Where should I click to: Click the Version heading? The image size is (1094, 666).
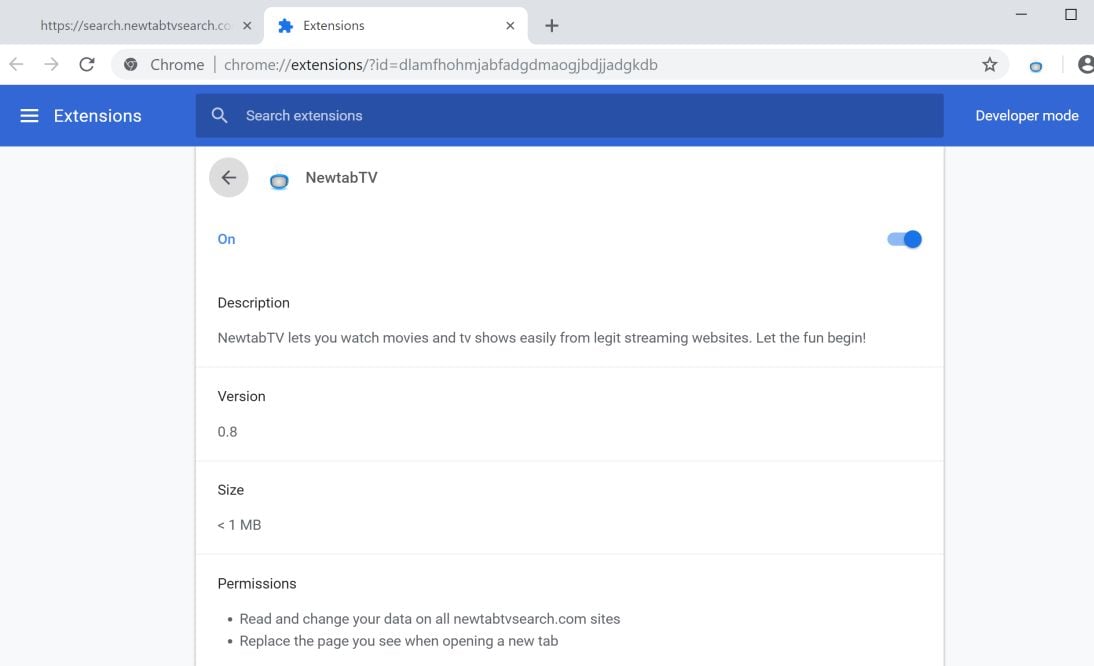click(241, 396)
